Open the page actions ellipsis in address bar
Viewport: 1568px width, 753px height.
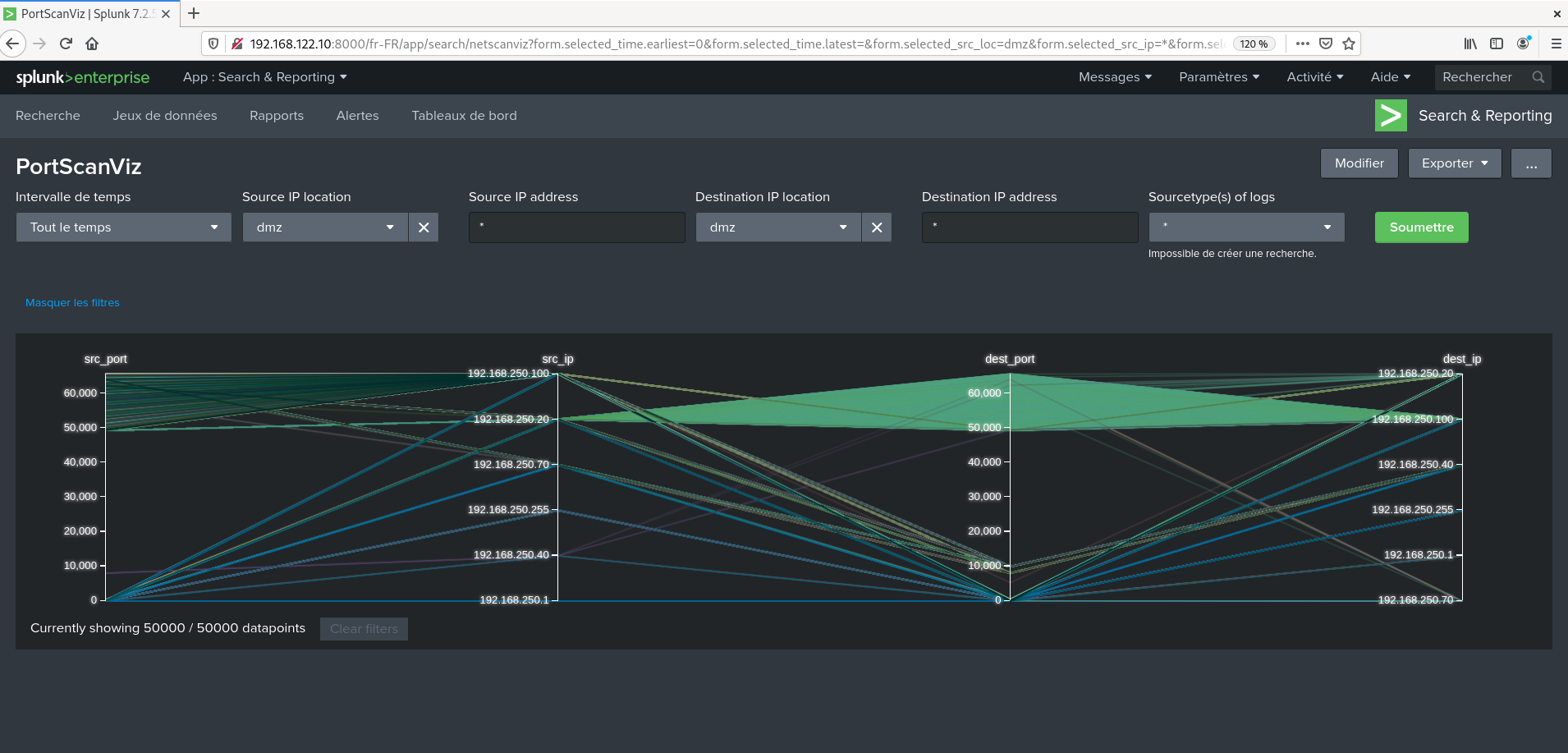[x=1302, y=44]
